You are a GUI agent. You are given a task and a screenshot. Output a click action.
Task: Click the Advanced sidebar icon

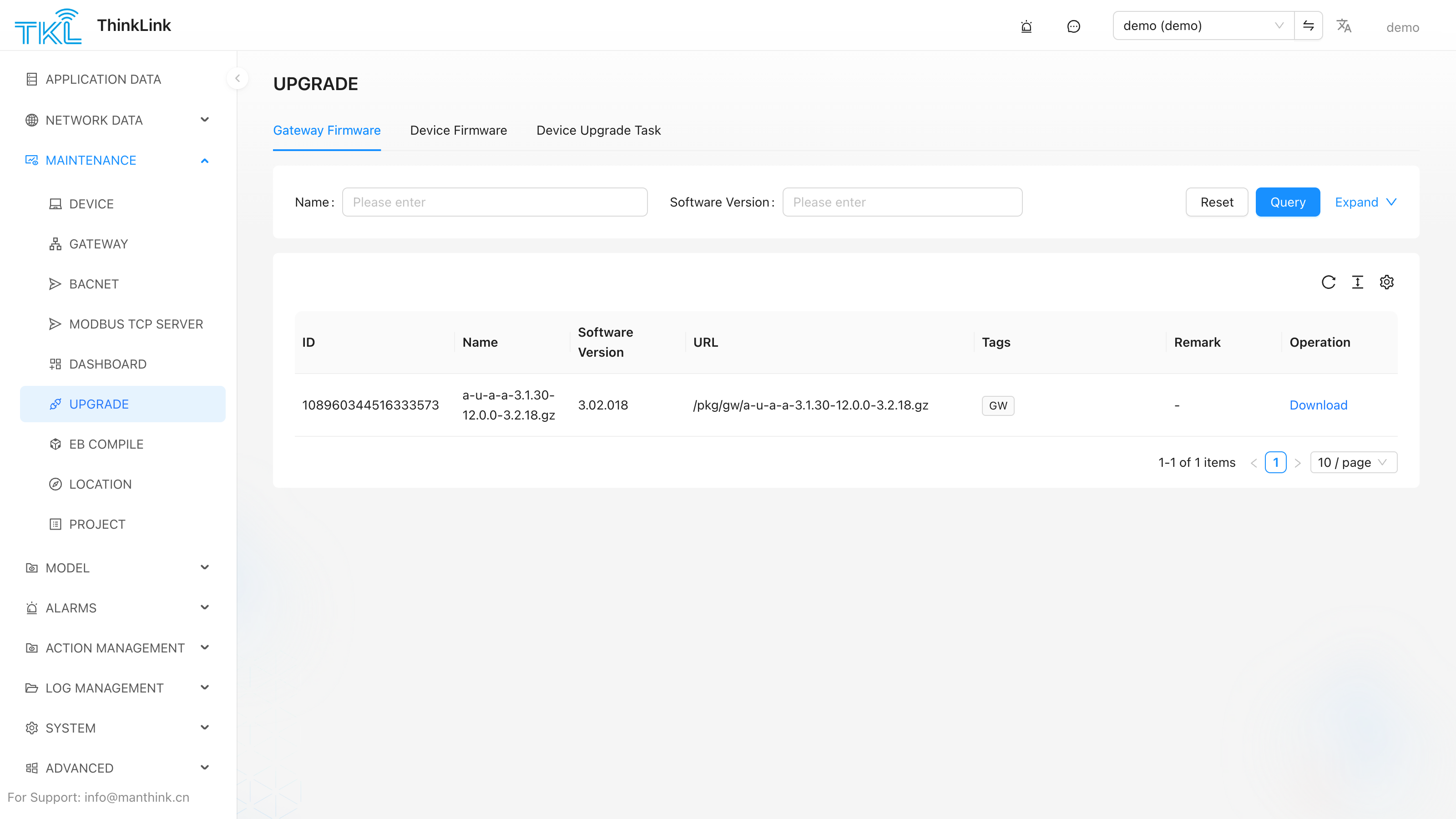(32, 768)
